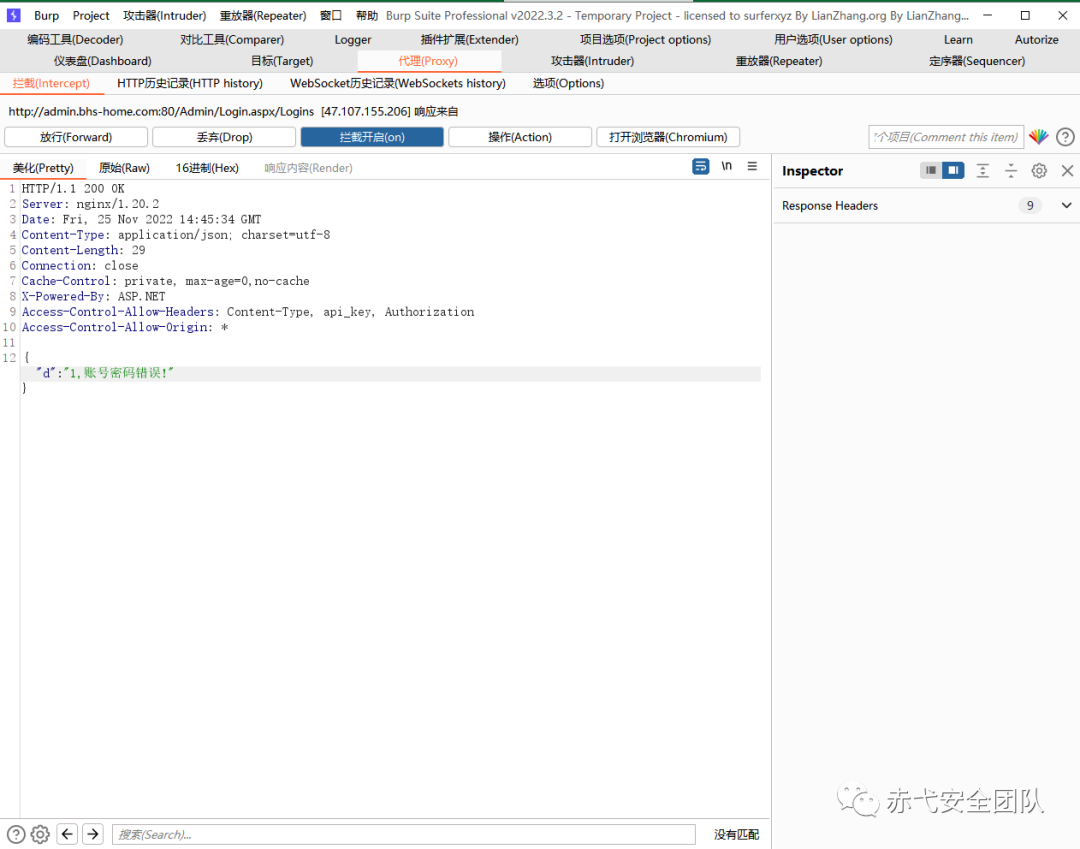
Task: Open the message editor hamburger menu
Action: tap(752, 166)
